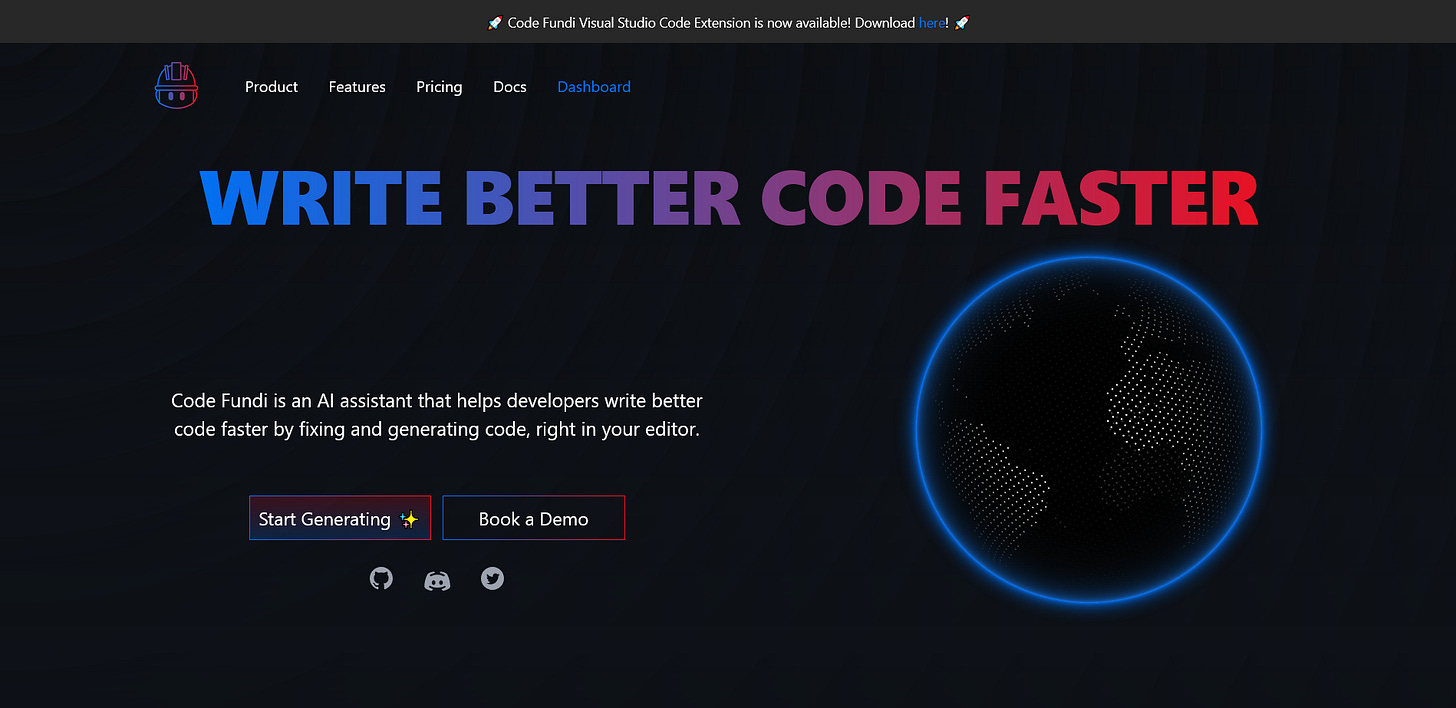Open the Features menu
Image resolution: width=1456 pixels, height=708 pixels.
357,87
